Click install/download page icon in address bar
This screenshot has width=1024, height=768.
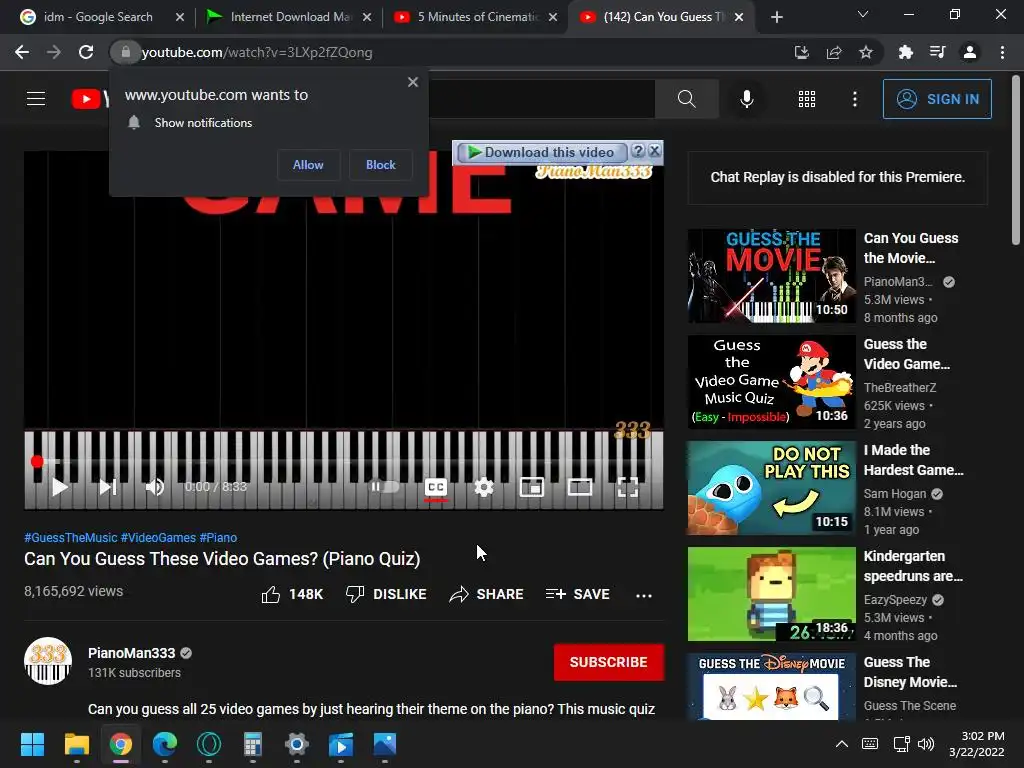point(801,52)
